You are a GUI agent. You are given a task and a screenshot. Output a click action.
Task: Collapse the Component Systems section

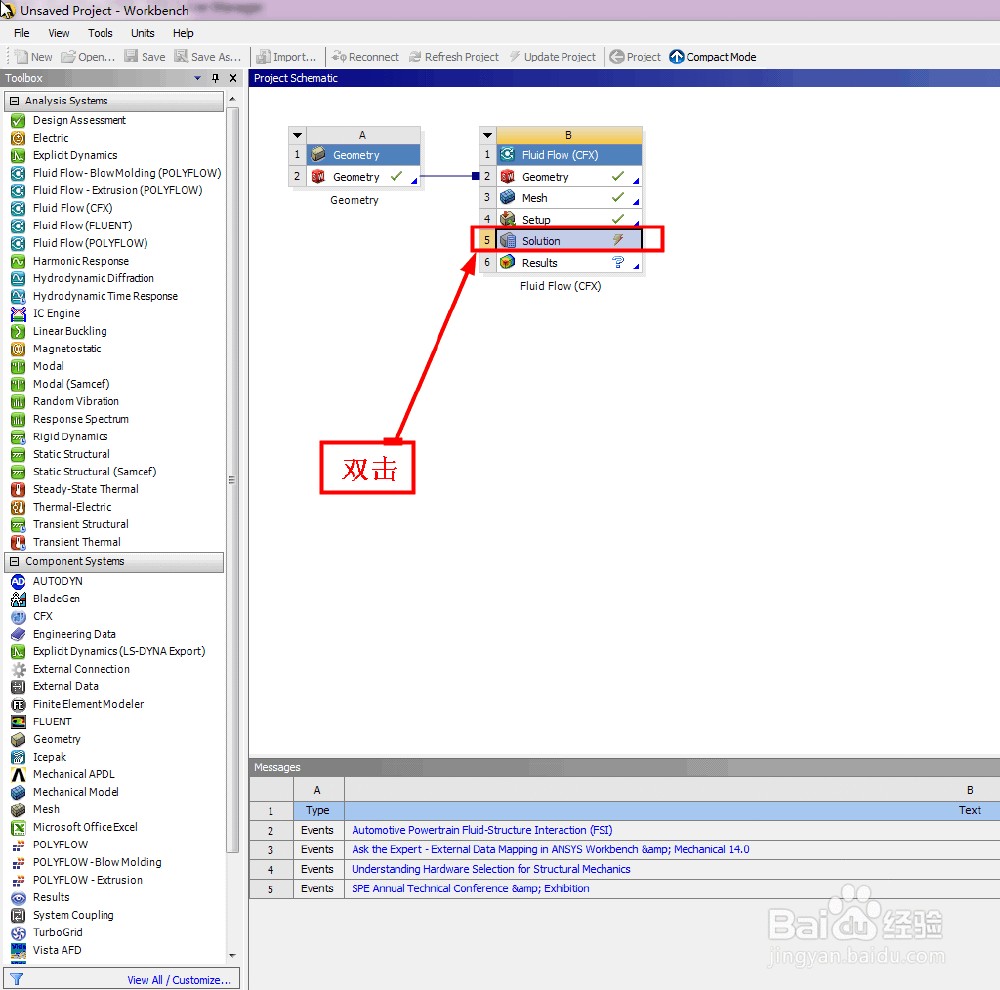[15, 561]
